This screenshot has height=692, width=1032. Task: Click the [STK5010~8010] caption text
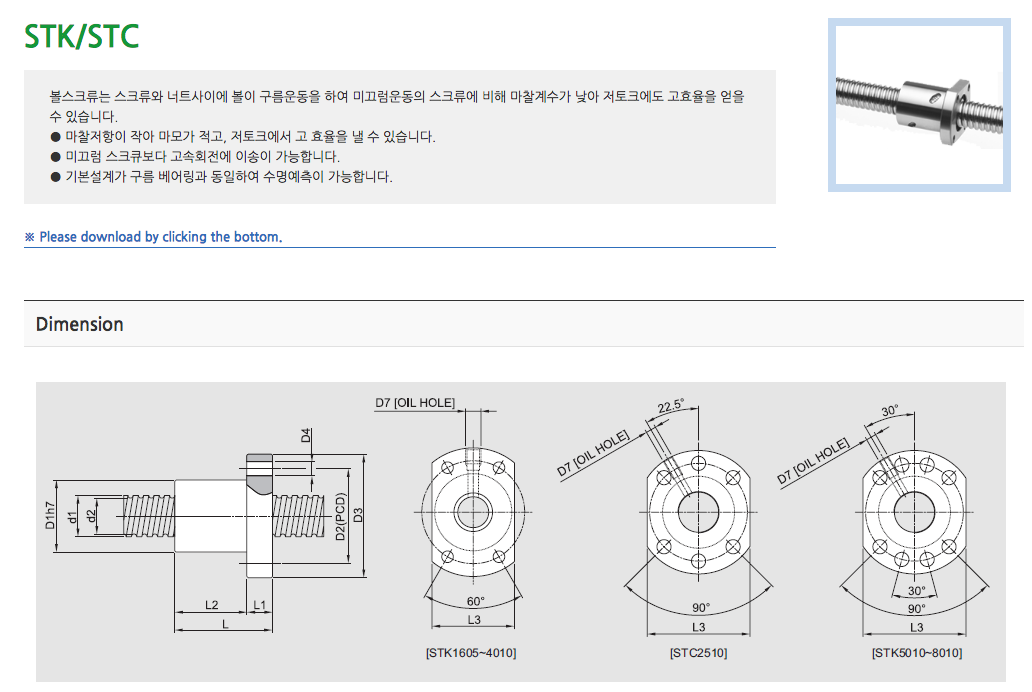coord(916,653)
